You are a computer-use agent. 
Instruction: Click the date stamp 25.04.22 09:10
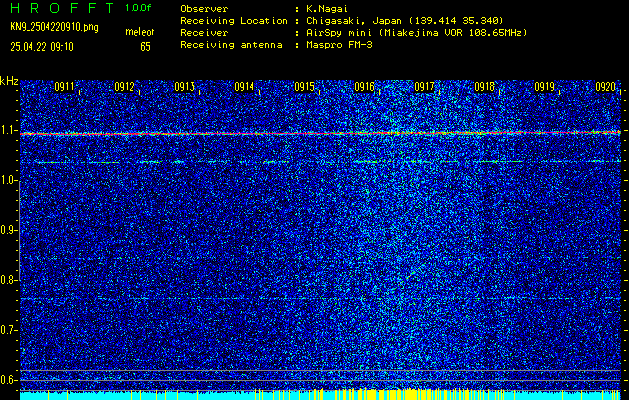[42, 47]
